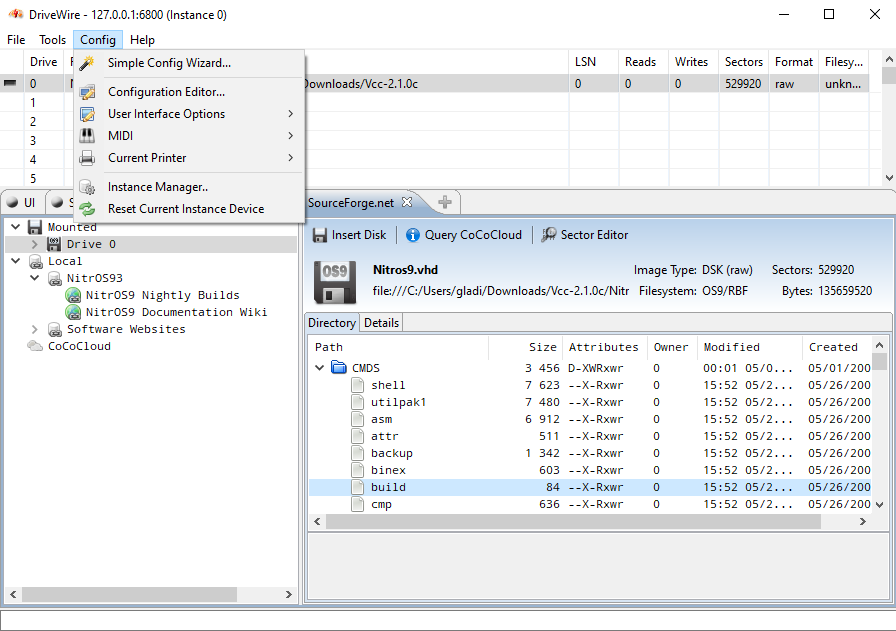Click the Query CoCoCloud info icon
The image size is (896, 631).
pyautogui.click(x=412, y=235)
